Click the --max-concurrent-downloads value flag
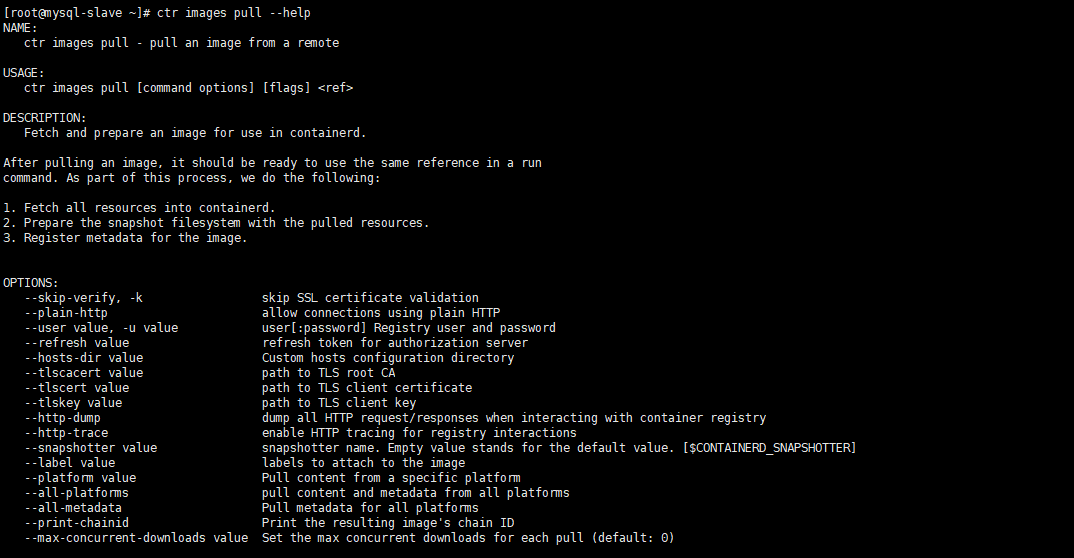The height and width of the screenshot is (558, 1074). [x=136, y=539]
